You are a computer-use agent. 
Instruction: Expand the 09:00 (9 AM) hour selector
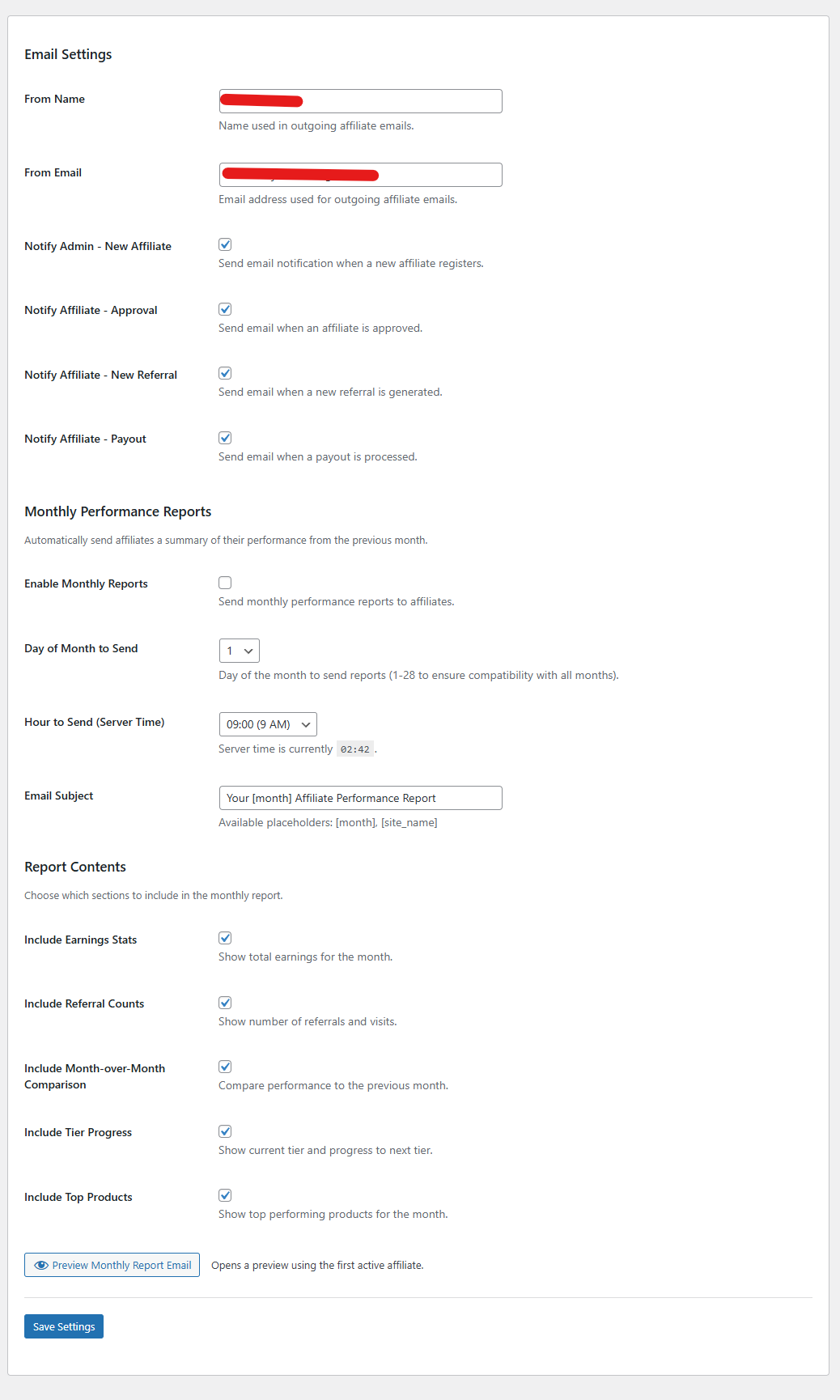pos(267,723)
